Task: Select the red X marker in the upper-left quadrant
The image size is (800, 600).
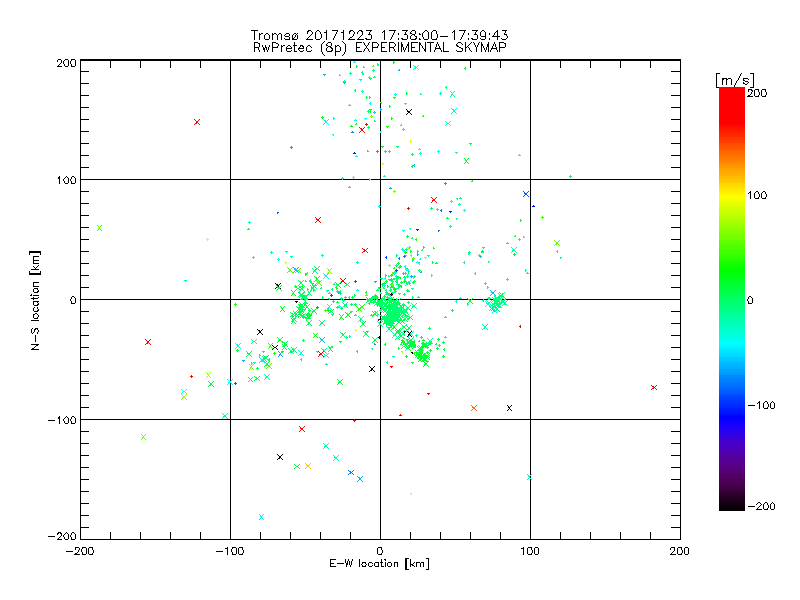Action: tap(197, 122)
